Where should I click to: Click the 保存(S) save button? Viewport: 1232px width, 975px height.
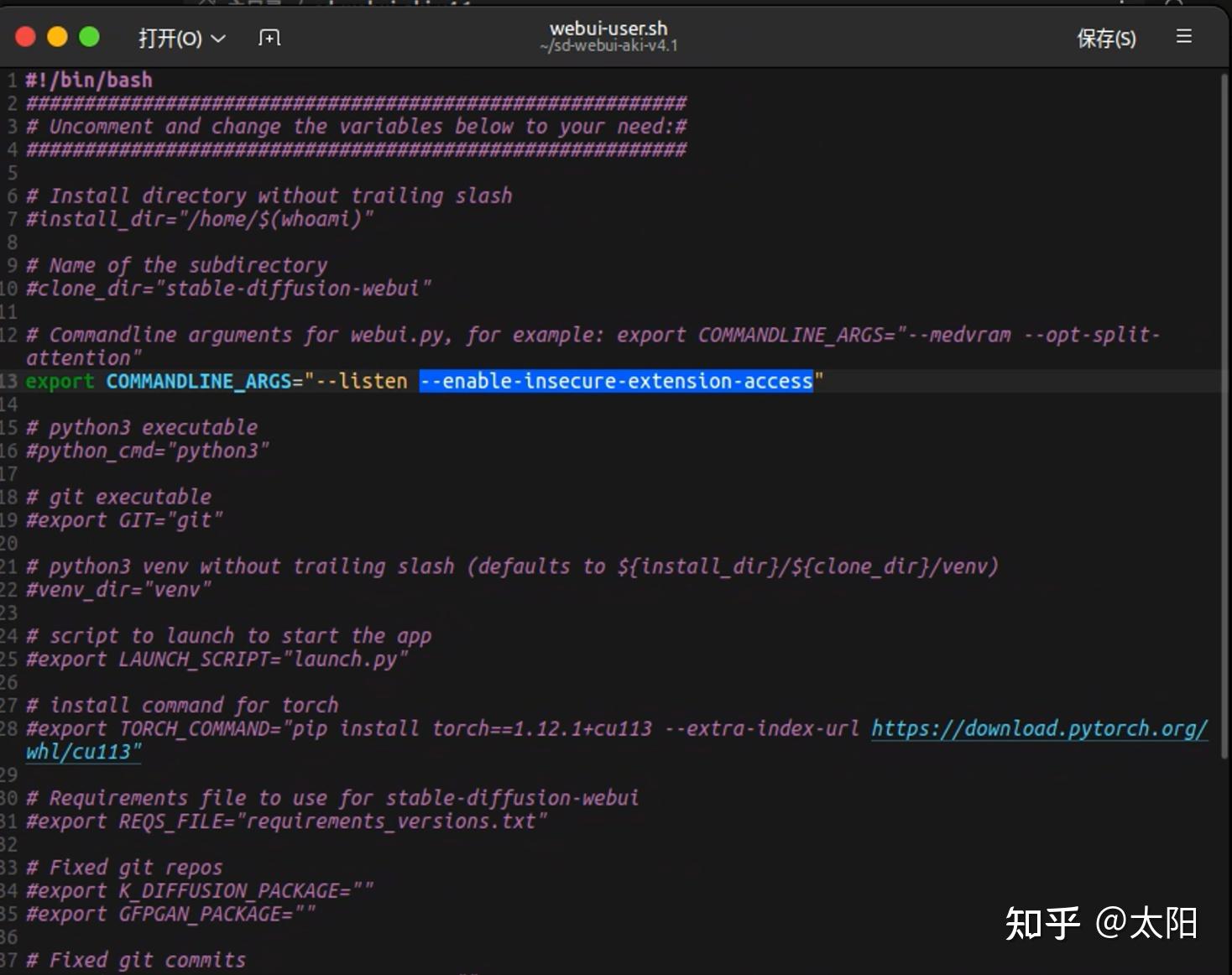coord(1105,39)
